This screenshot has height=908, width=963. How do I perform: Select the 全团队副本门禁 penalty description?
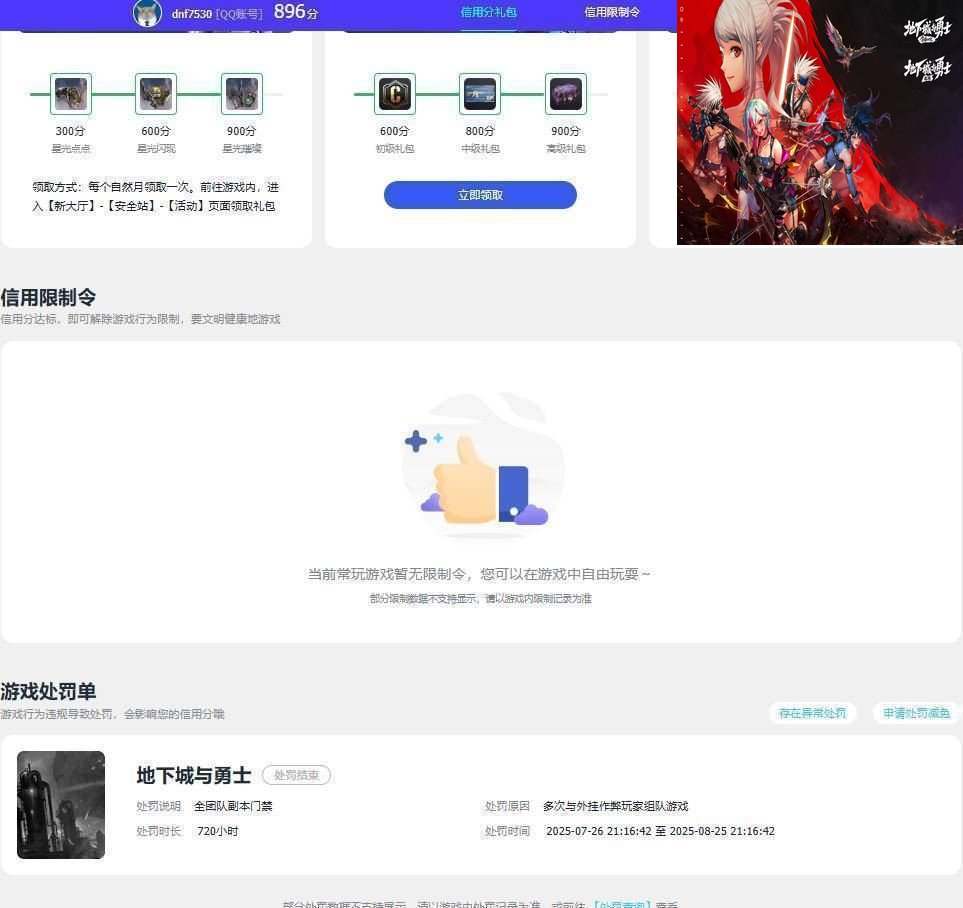coord(233,806)
